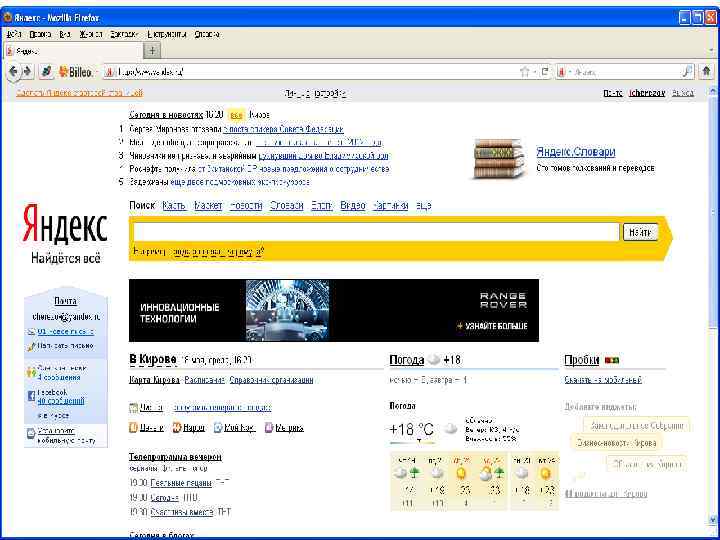
Task: Open the Видео search tab link
Action: click(x=353, y=205)
